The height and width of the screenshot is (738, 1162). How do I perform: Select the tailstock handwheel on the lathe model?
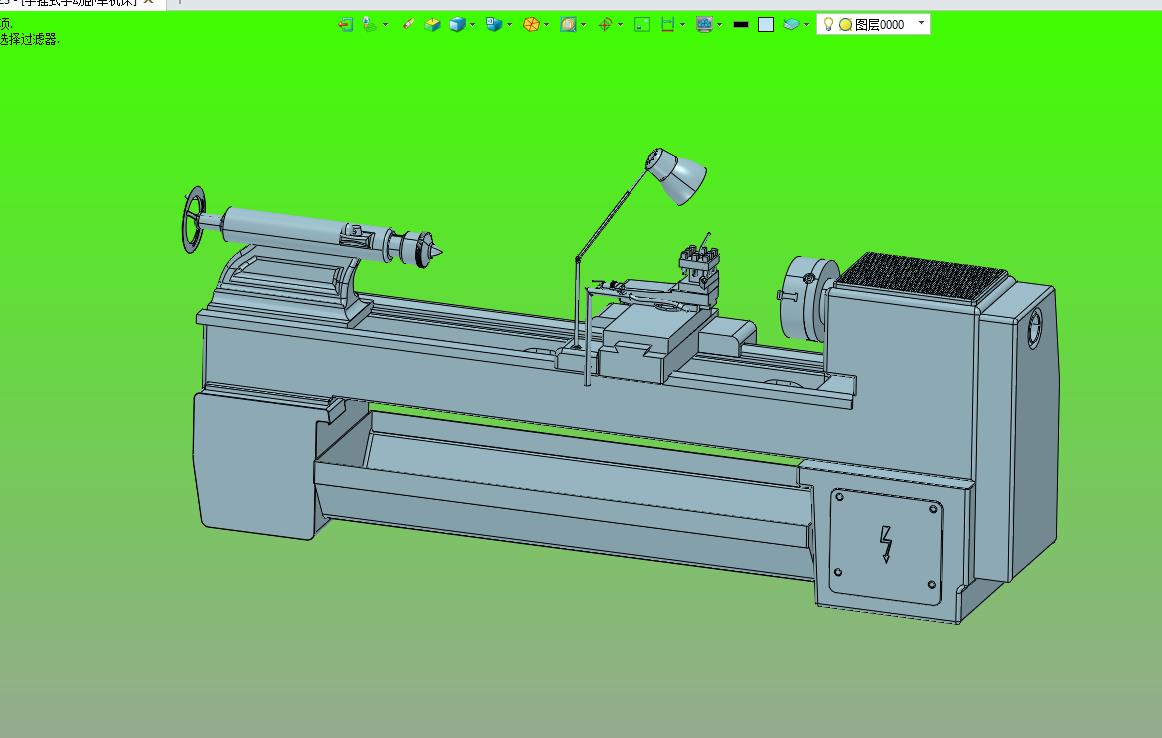(x=193, y=219)
